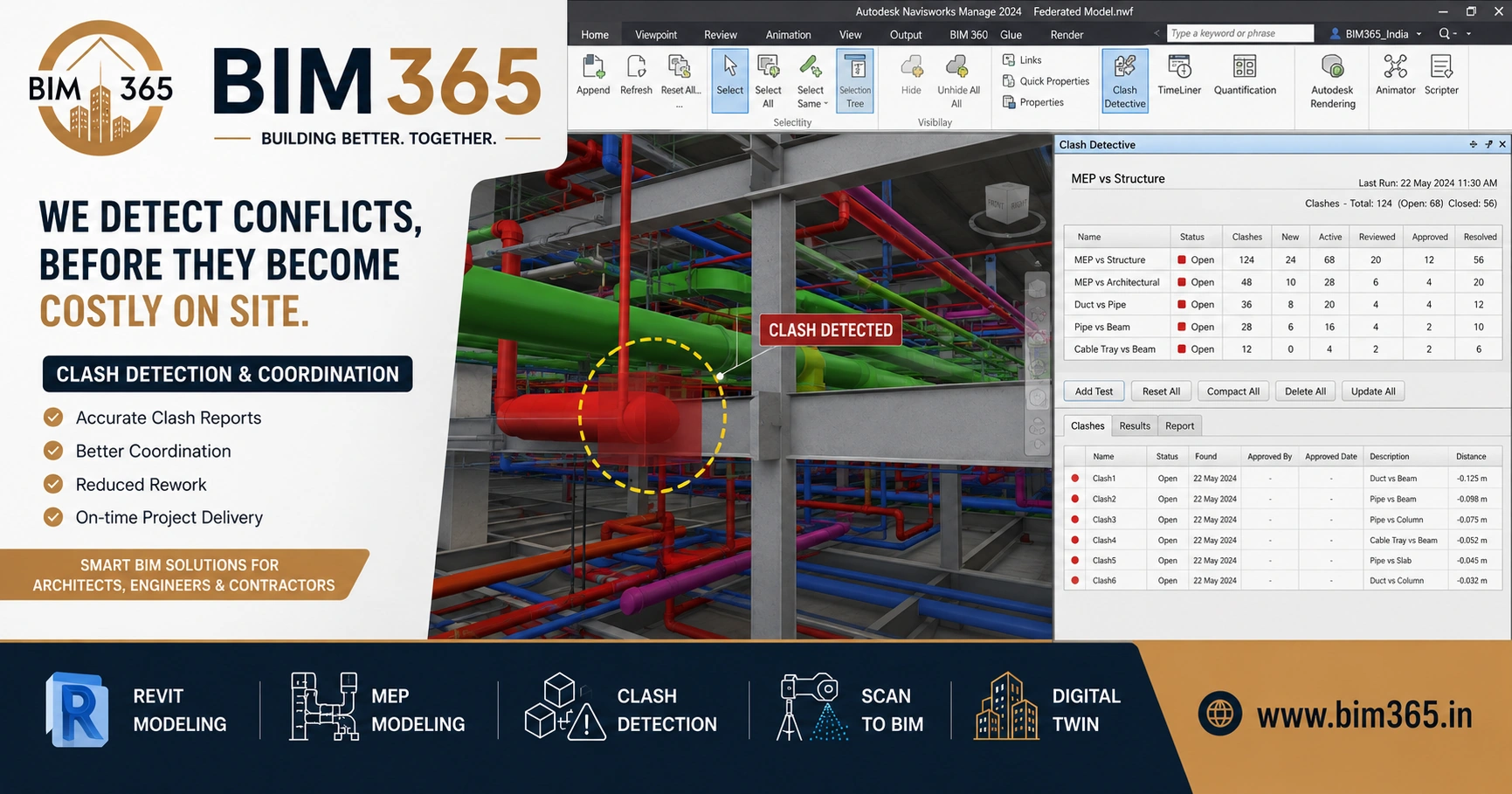The width and height of the screenshot is (1512, 794).
Task: Open the Reset All tool
Action: [680, 66]
